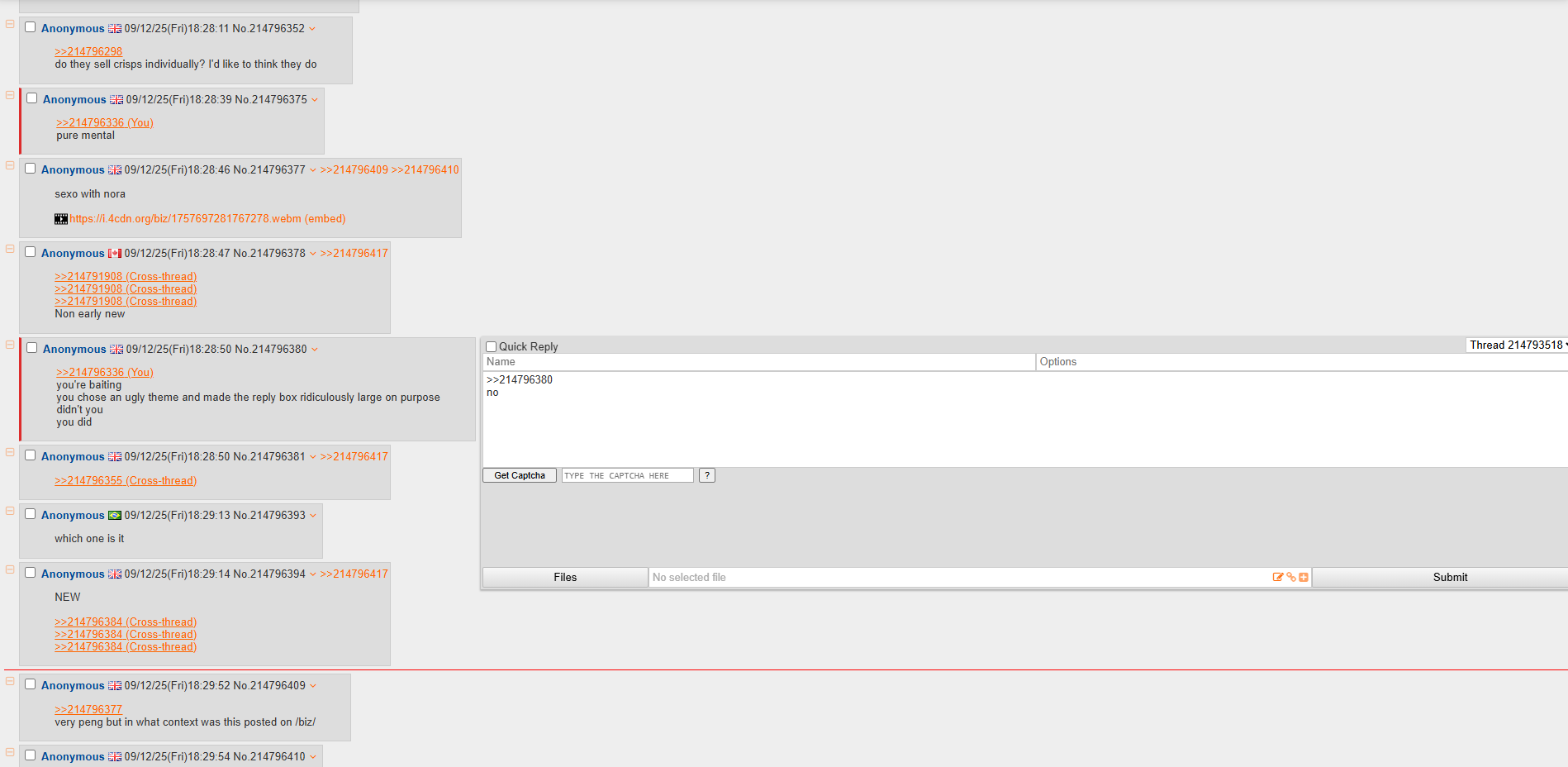
Task: Click 'sexo with nora' post text
Action: tap(90, 194)
